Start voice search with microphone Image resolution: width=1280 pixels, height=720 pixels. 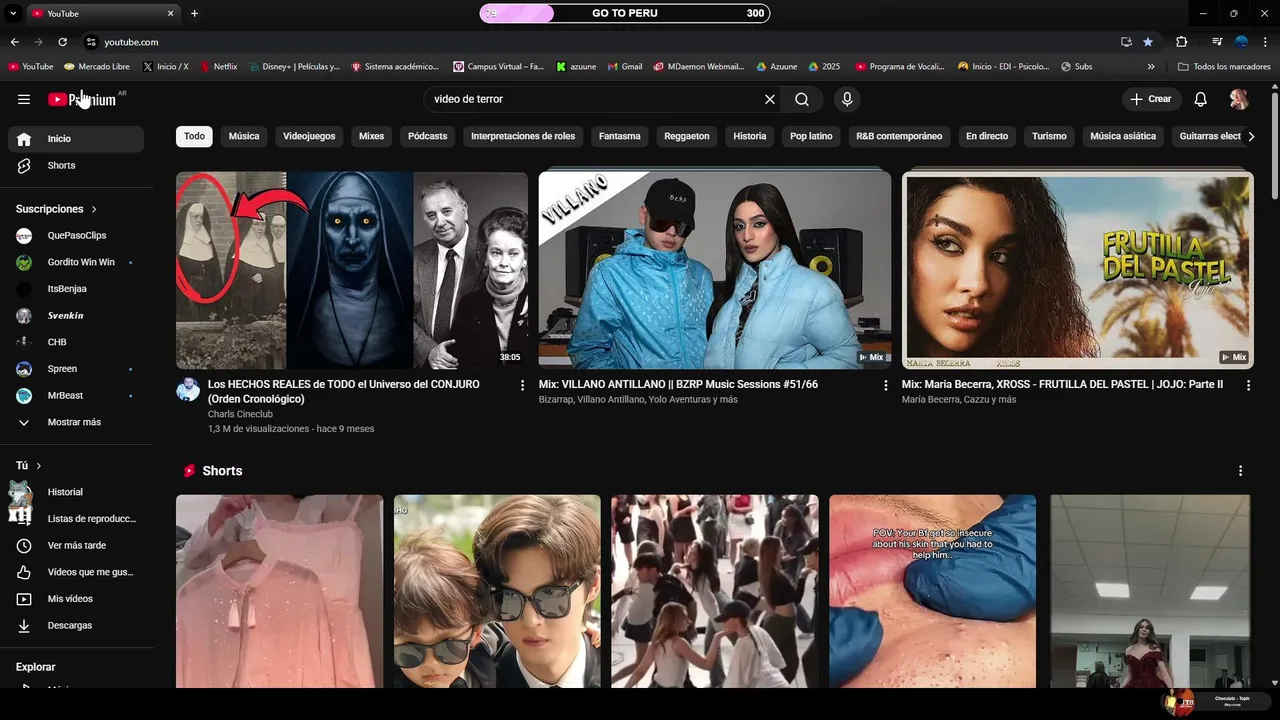[x=847, y=99]
